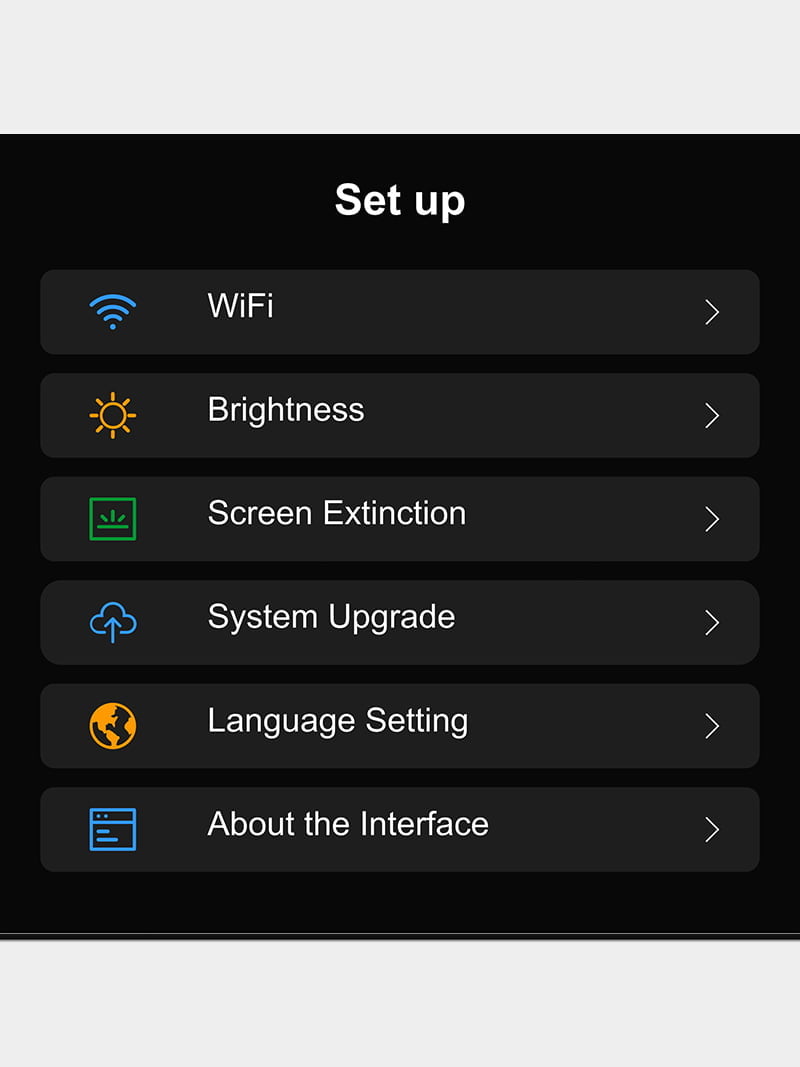Open System Upgrade using its chevron arrow

[x=712, y=623]
